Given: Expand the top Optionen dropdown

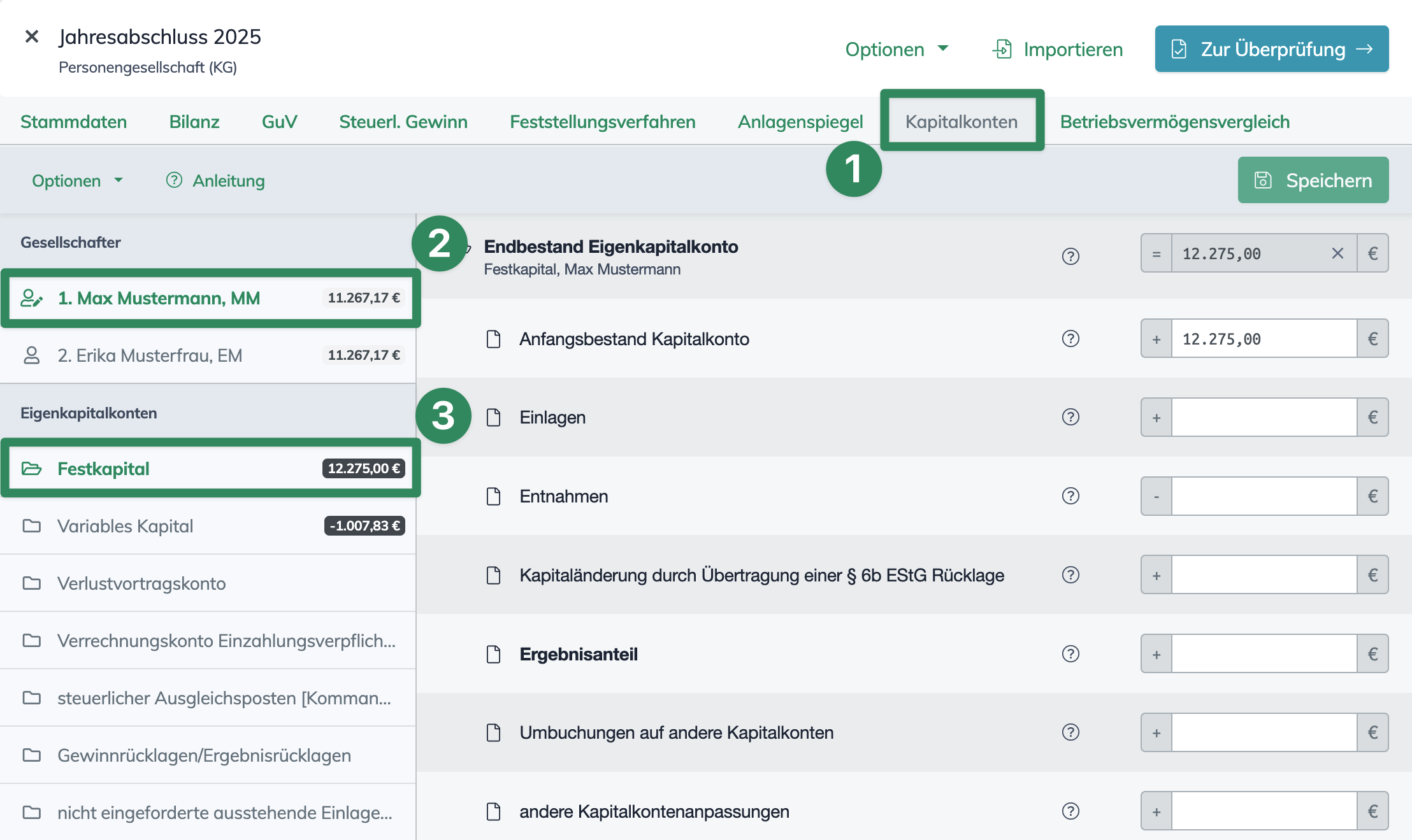Looking at the screenshot, I should click(x=897, y=49).
